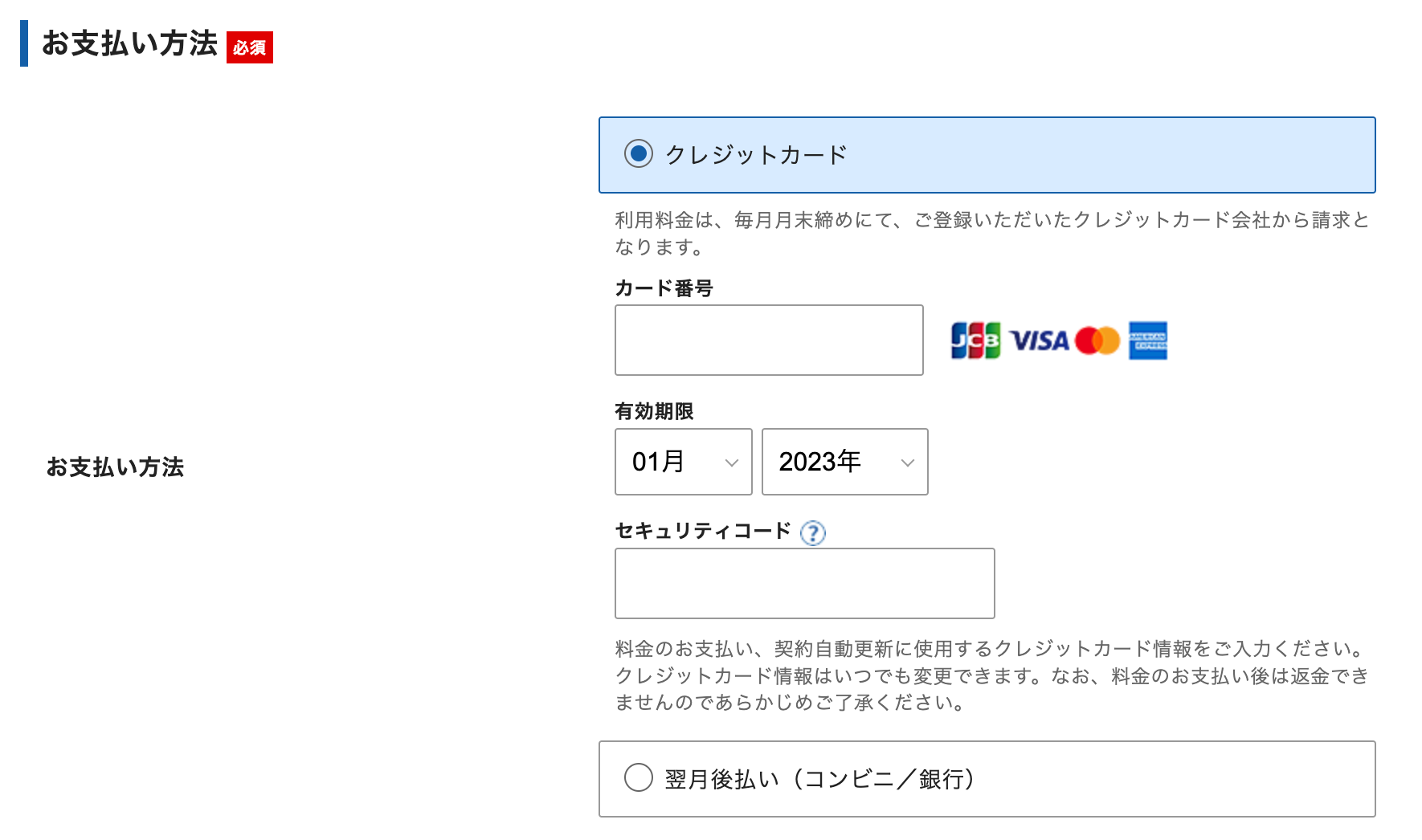Click the クレジットカード highlighted option panel
This screenshot has width=1422, height=840.
[987, 155]
